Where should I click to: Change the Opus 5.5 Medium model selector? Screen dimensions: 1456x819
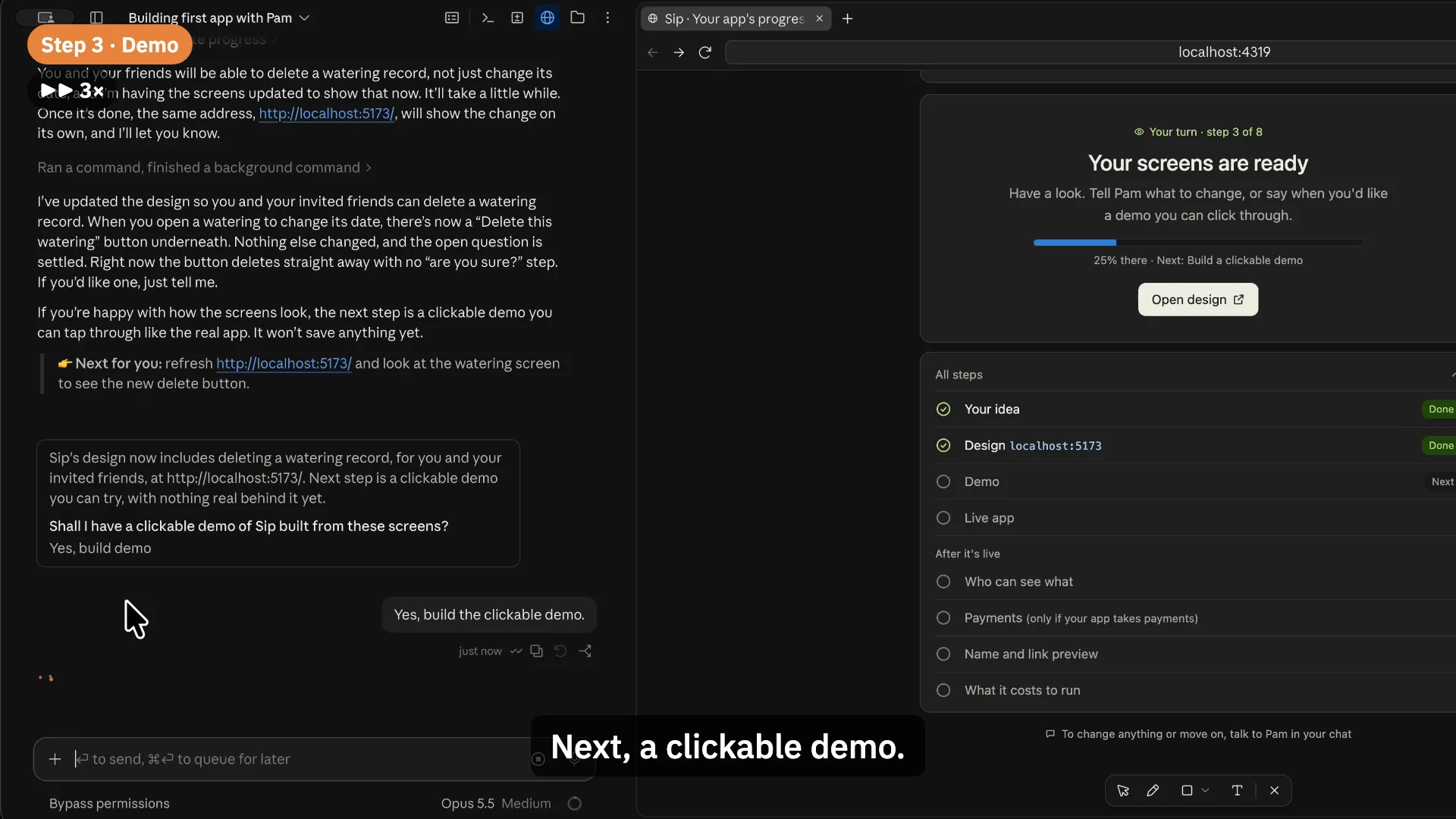coord(496,803)
